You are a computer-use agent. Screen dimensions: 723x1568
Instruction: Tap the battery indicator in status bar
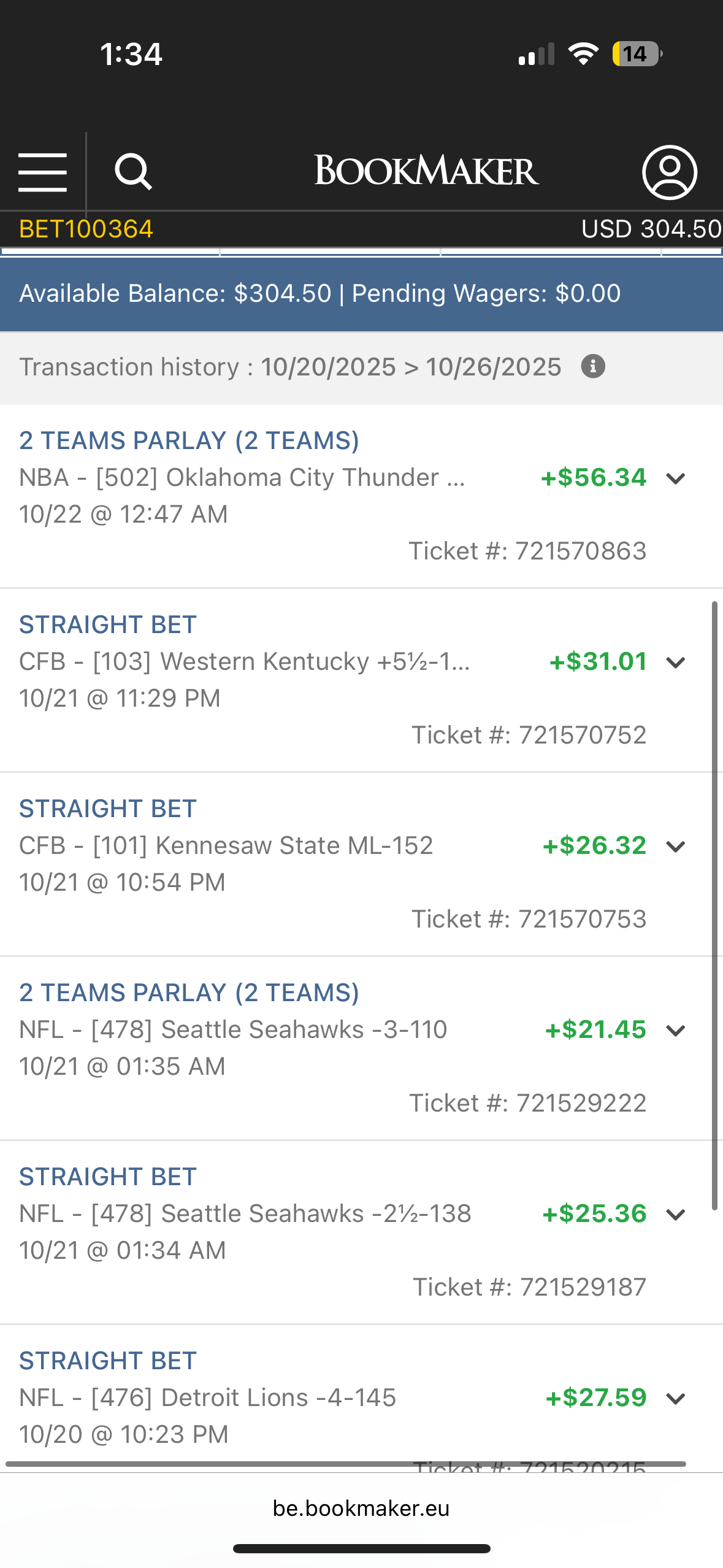coord(637,54)
